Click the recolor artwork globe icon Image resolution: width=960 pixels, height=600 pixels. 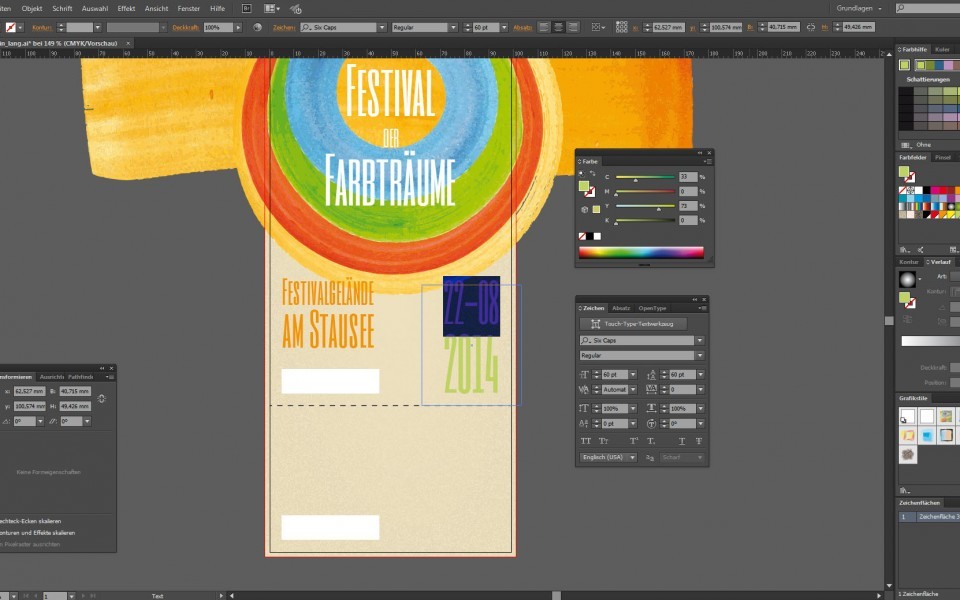click(x=257, y=27)
